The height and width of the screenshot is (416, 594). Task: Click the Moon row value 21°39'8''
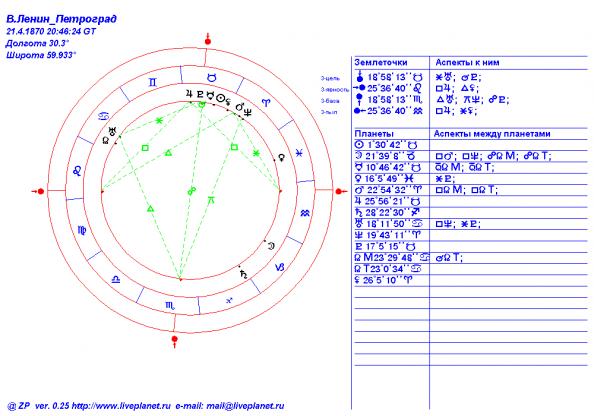point(385,156)
